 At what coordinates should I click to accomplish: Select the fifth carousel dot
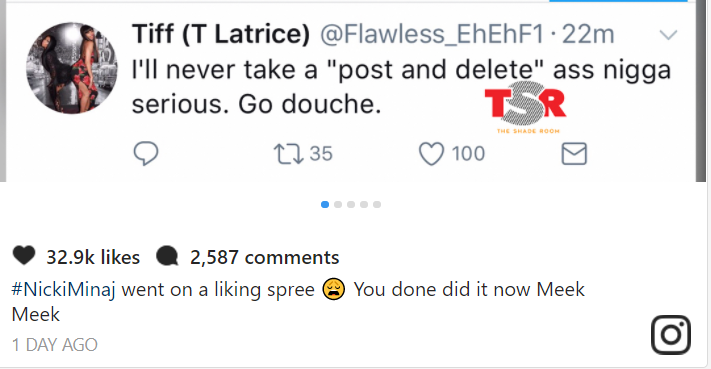(377, 204)
